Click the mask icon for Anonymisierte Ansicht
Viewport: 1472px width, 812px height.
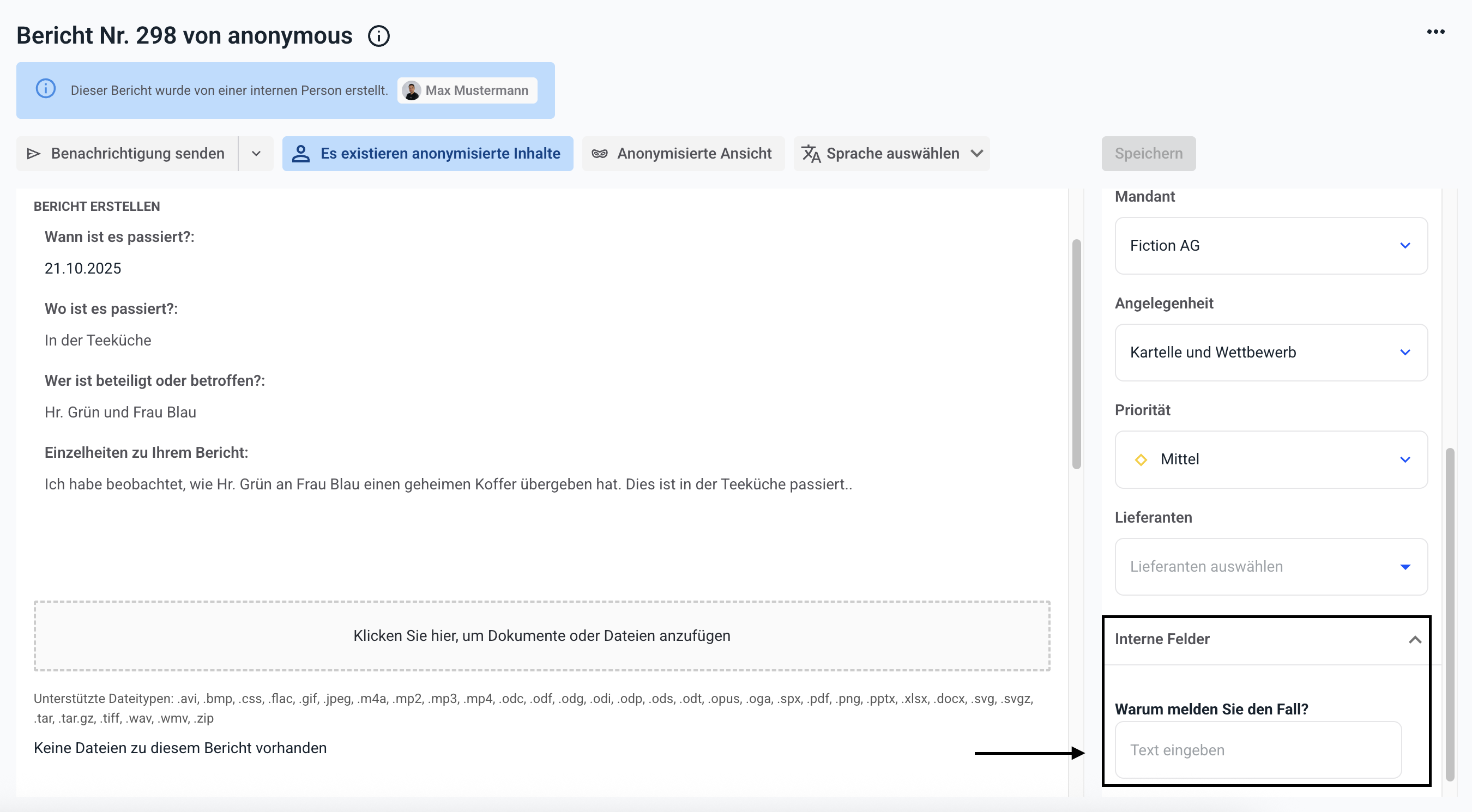[599, 154]
